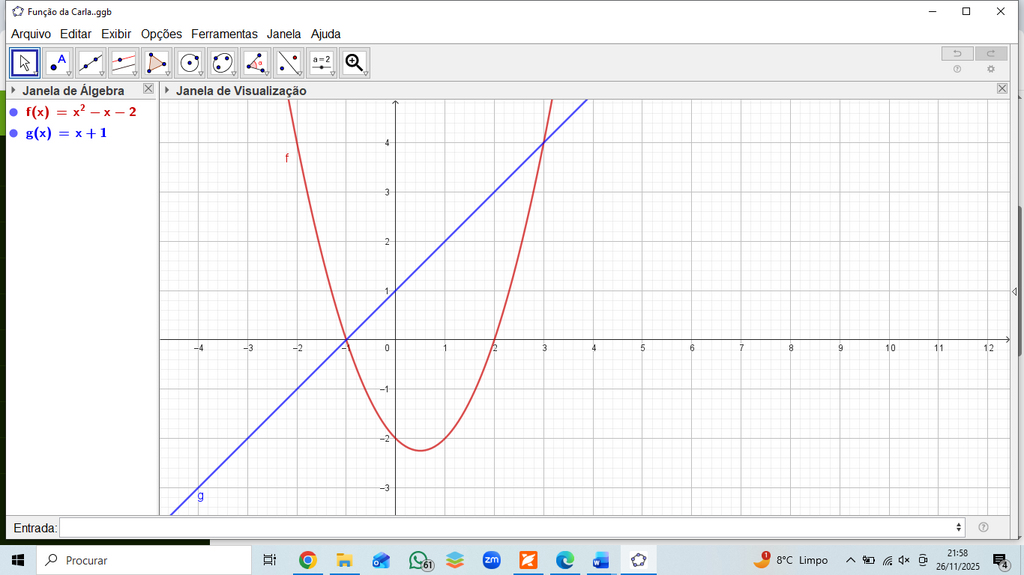Select the New Point tool
This screenshot has width=1024, height=575.
(58, 63)
